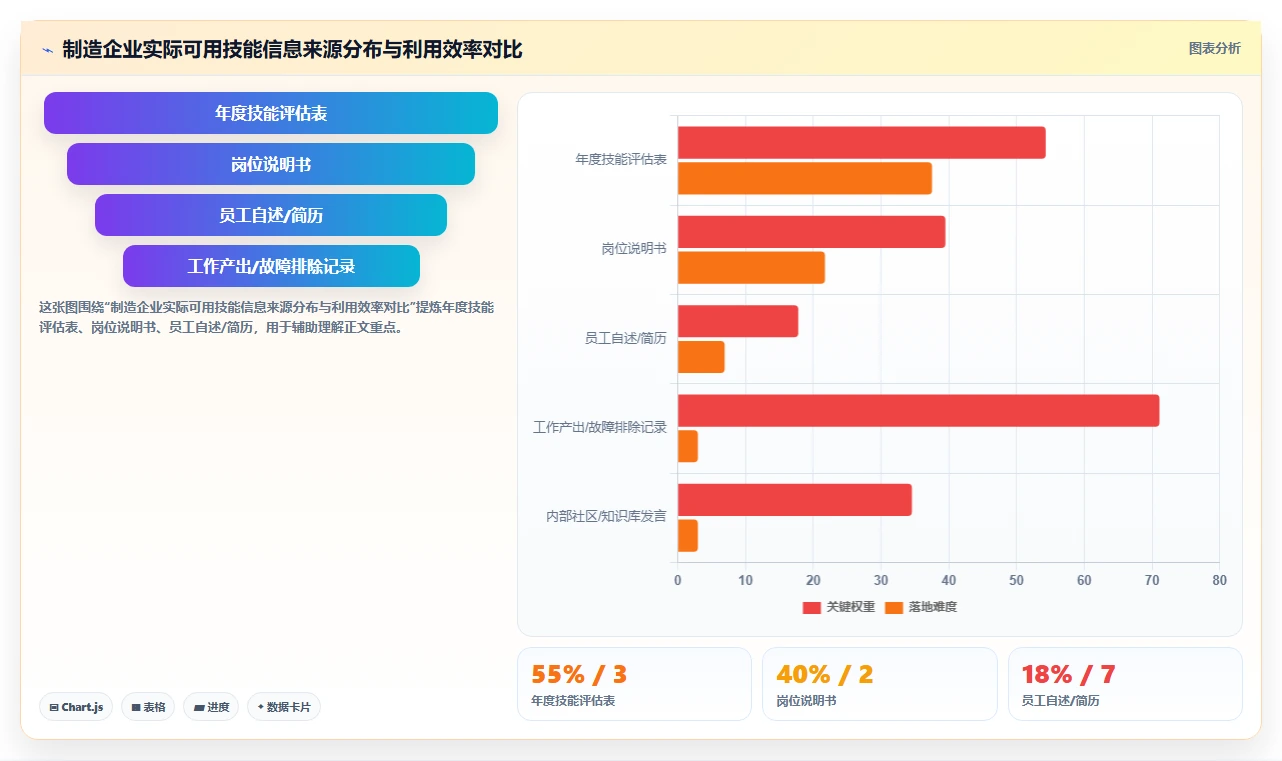Click red bar for 工作产出/故障排除记录

pos(919,411)
